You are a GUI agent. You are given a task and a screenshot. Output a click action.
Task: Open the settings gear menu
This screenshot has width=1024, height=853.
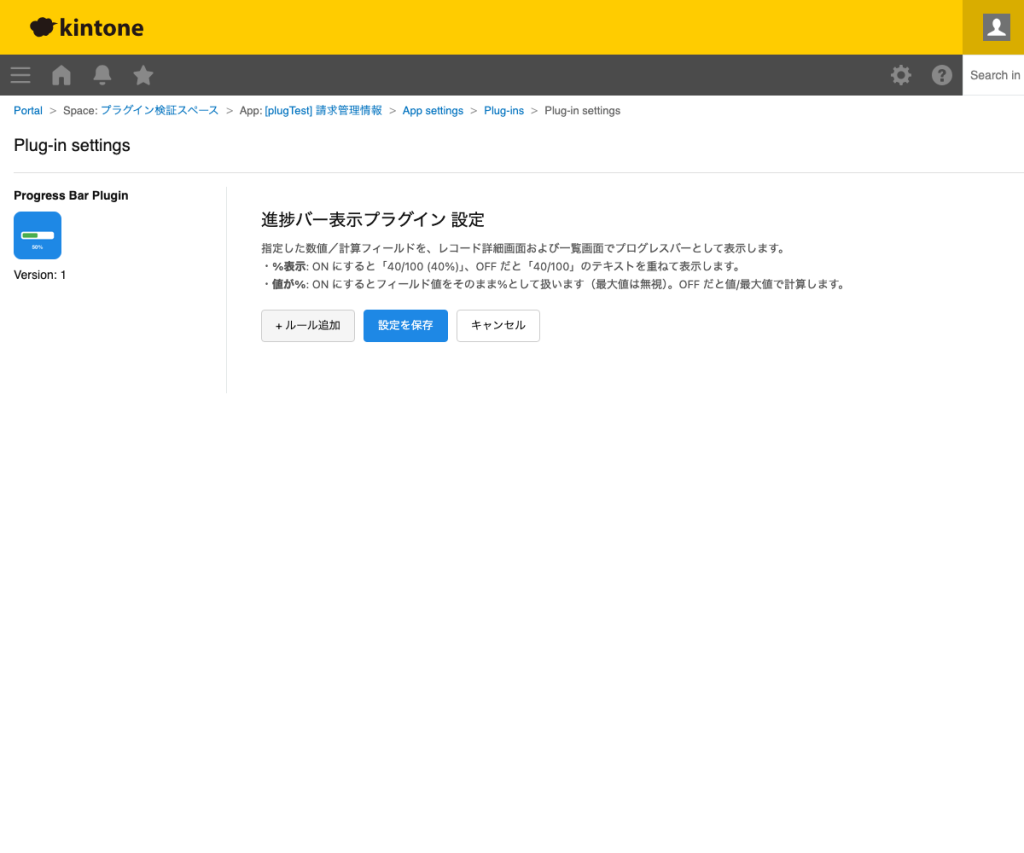(901, 75)
